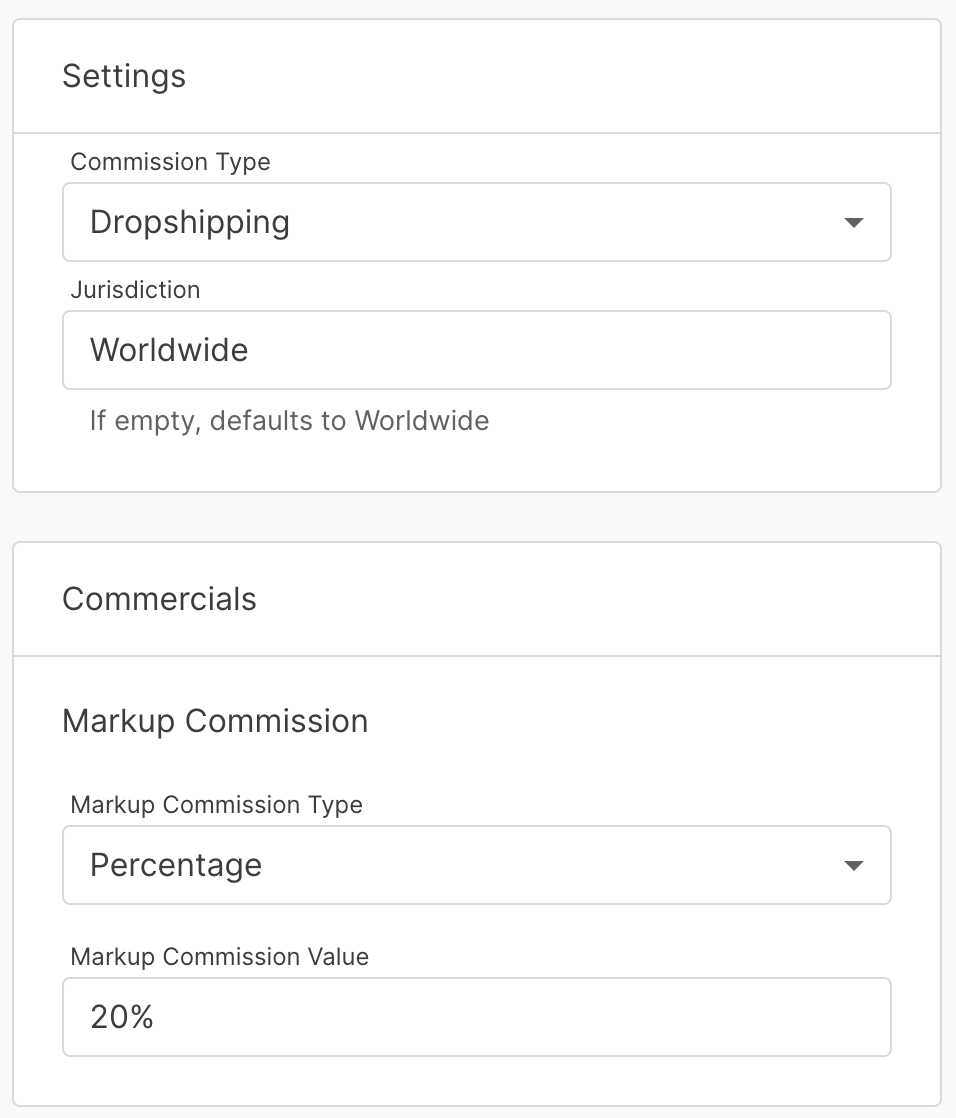Click the Markup Commission subheading
The image size is (956, 1118).
coord(215,721)
